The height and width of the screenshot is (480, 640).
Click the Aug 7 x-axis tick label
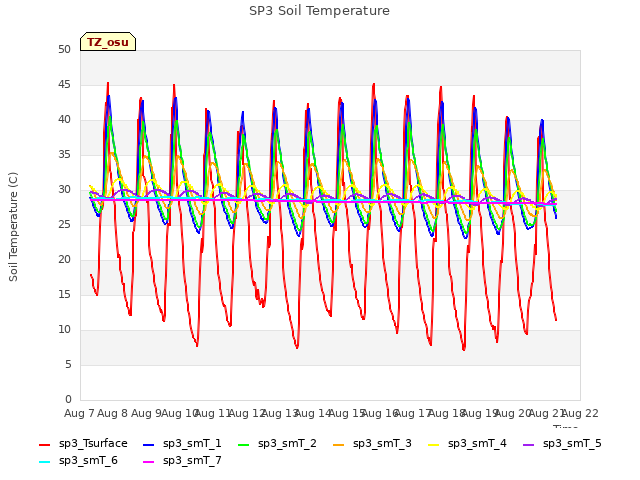[x=79, y=413]
